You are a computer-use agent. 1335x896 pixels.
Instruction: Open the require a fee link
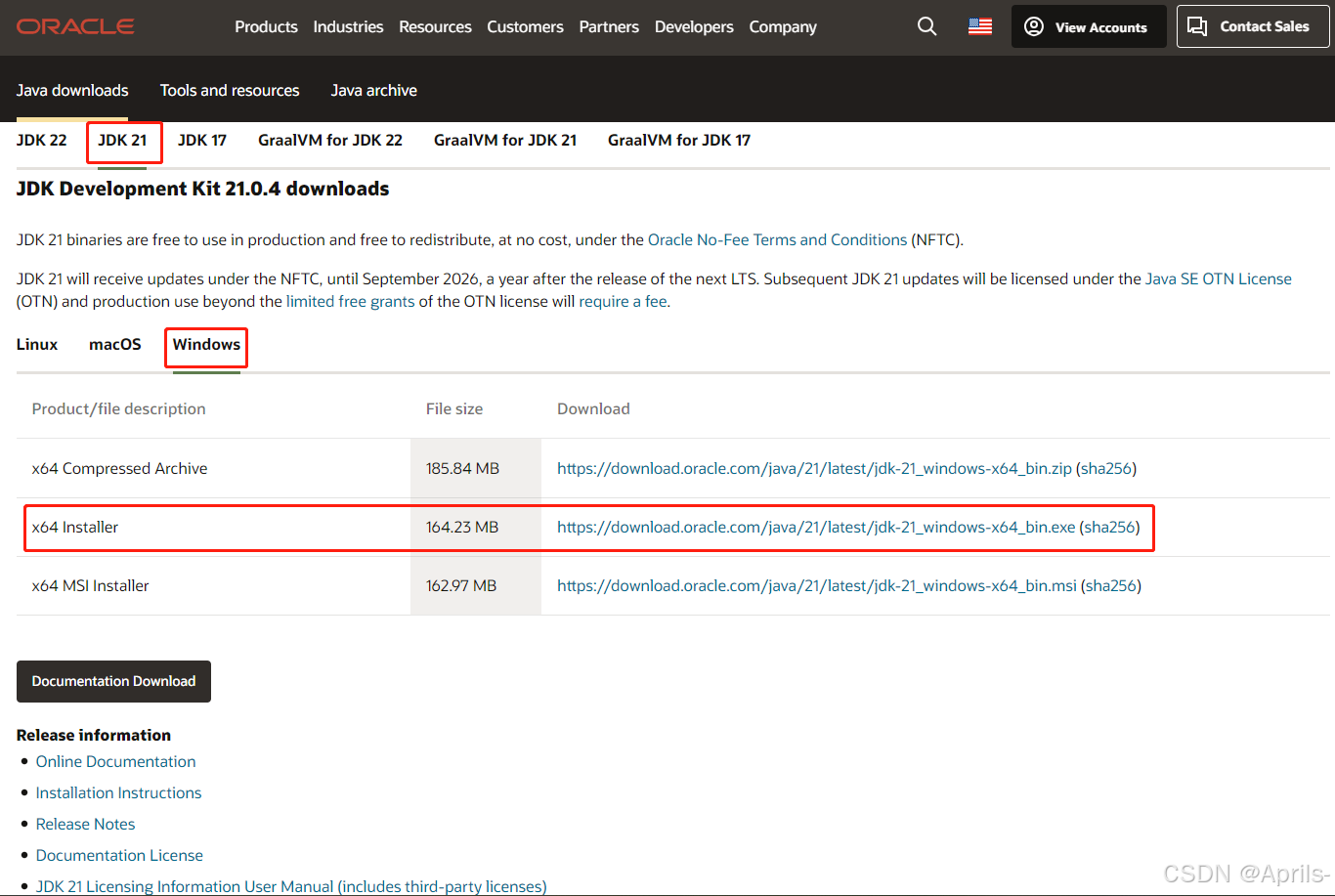coord(623,301)
